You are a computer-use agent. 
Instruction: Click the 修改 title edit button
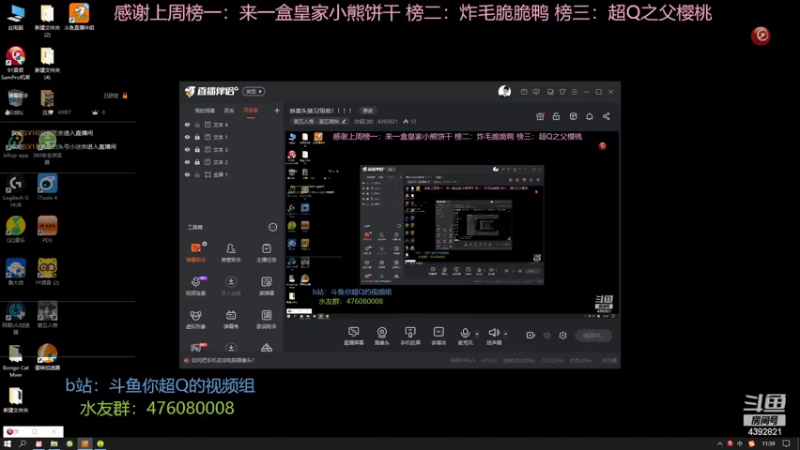tap(368, 111)
